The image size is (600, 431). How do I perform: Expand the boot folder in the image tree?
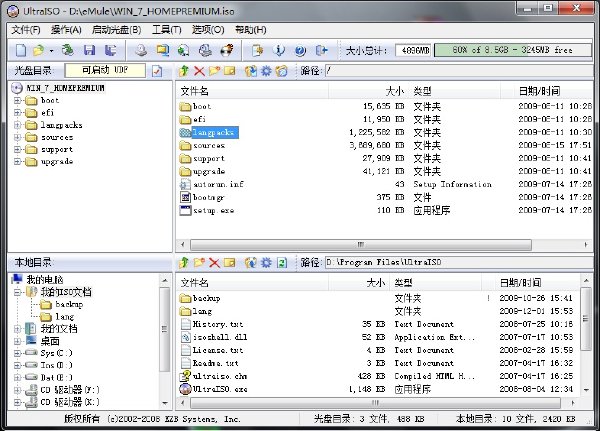17,101
